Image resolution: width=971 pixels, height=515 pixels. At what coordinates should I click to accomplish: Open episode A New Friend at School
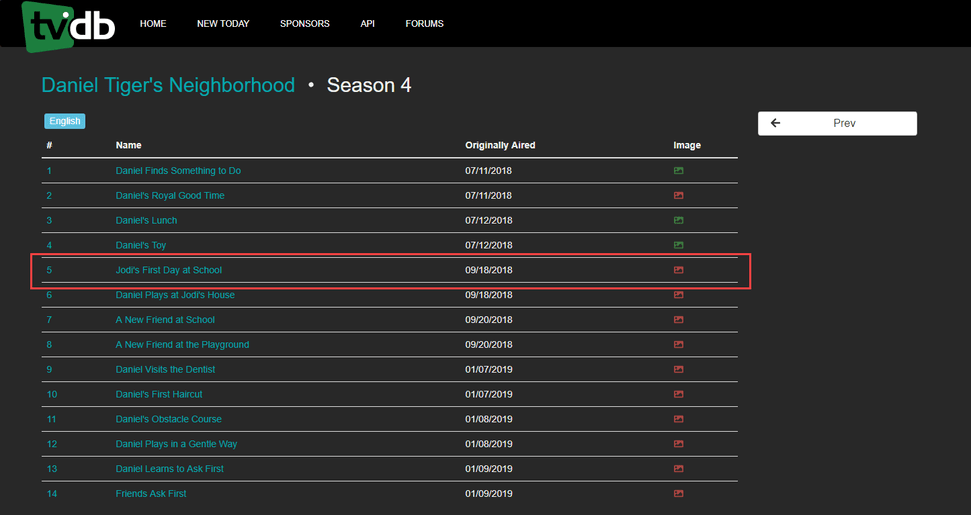[x=165, y=319]
